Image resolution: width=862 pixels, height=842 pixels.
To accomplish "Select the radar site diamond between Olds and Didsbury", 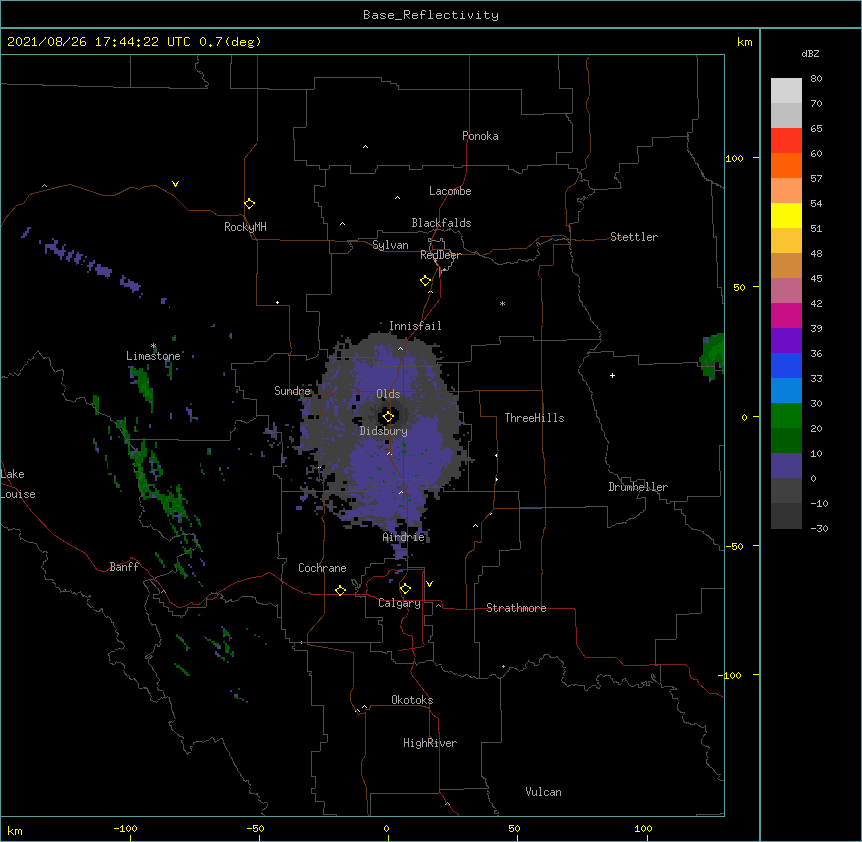I will click(x=389, y=417).
